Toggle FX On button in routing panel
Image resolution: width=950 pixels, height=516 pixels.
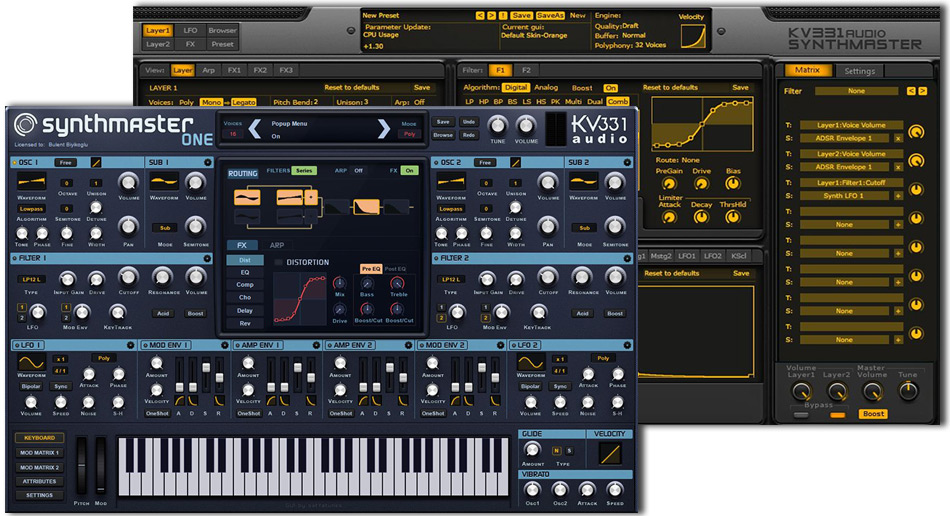click(x=410, y=171)
